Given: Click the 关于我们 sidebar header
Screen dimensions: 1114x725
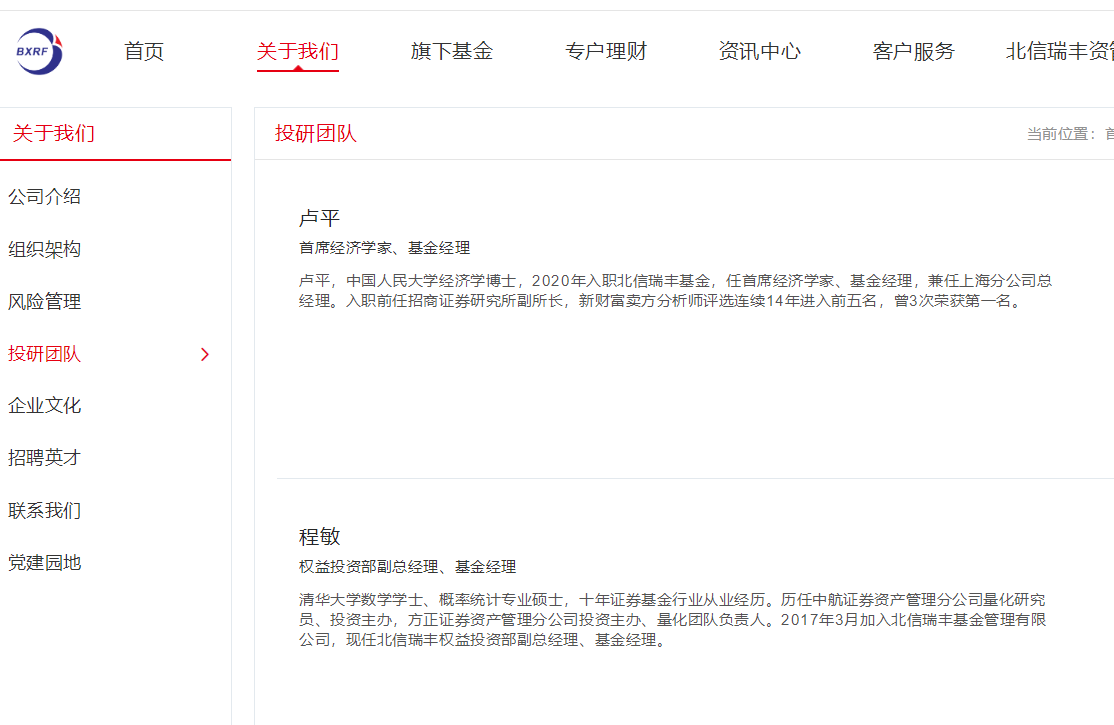Looking at the screenshot, I should [x=54, y=134].
